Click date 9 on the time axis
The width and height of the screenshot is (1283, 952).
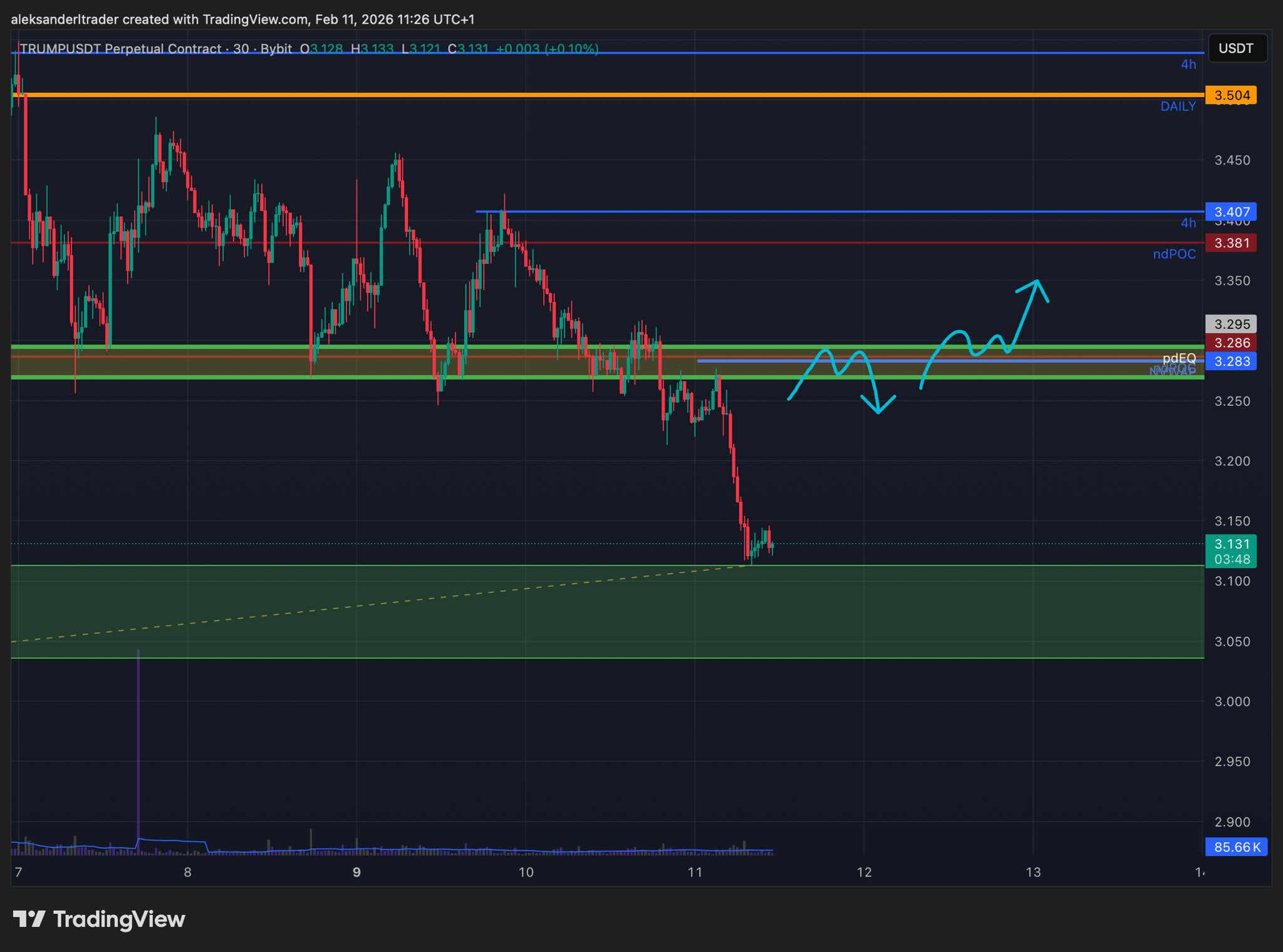[356, 872]
